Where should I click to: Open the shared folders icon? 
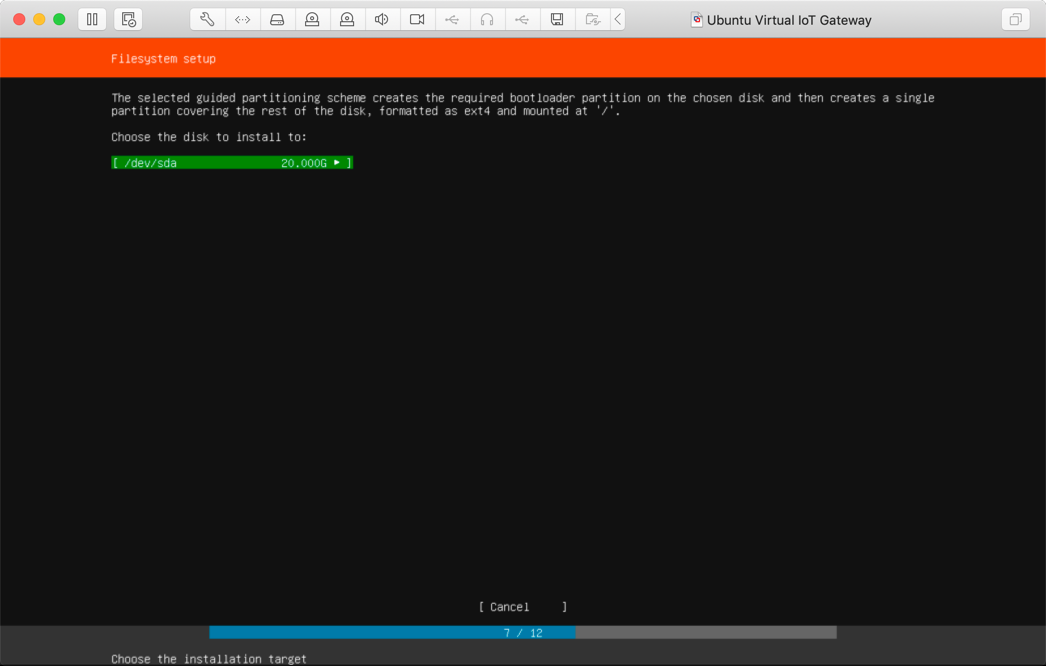click(592, 19)
